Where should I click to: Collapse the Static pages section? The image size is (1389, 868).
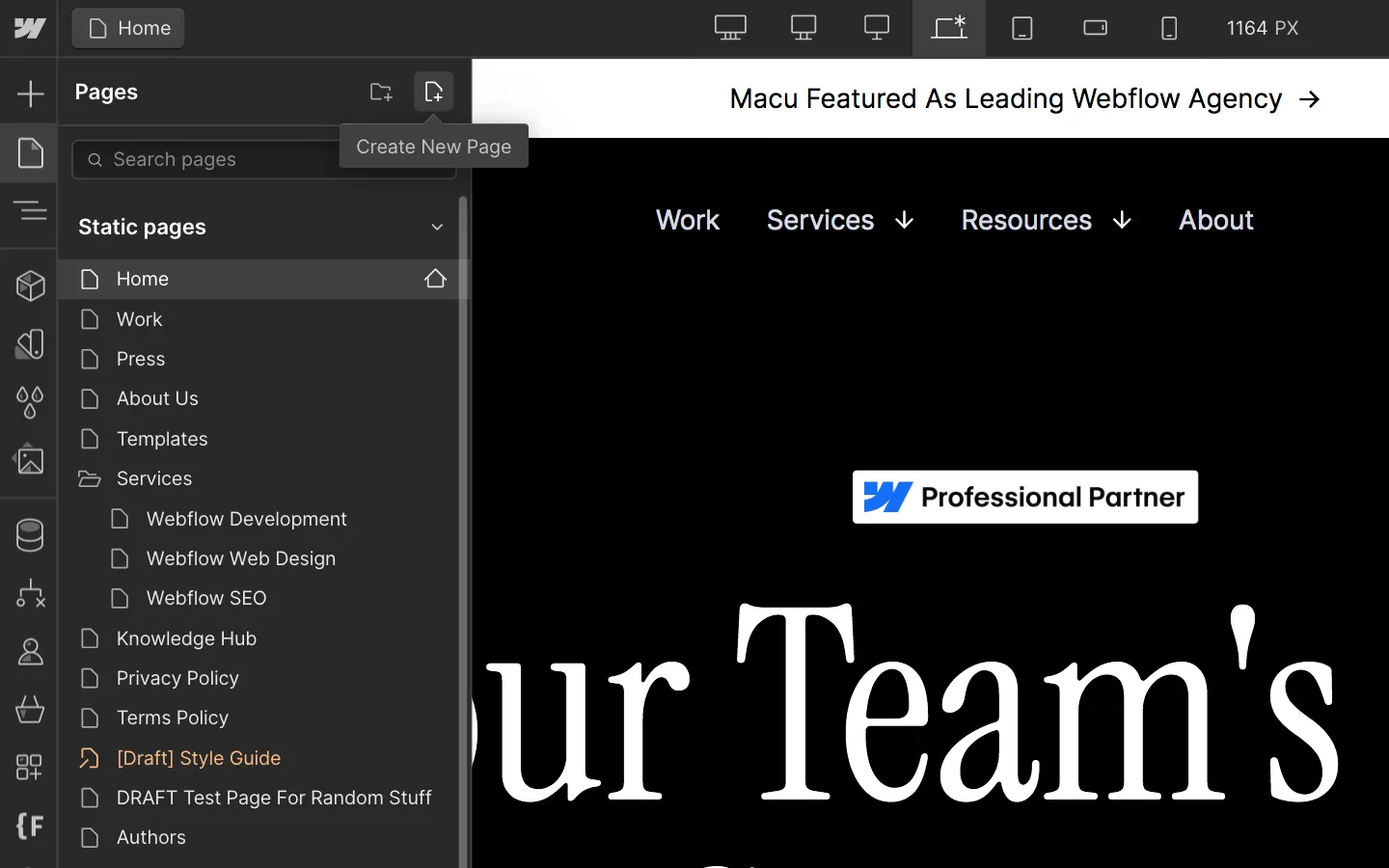[437, 228]
